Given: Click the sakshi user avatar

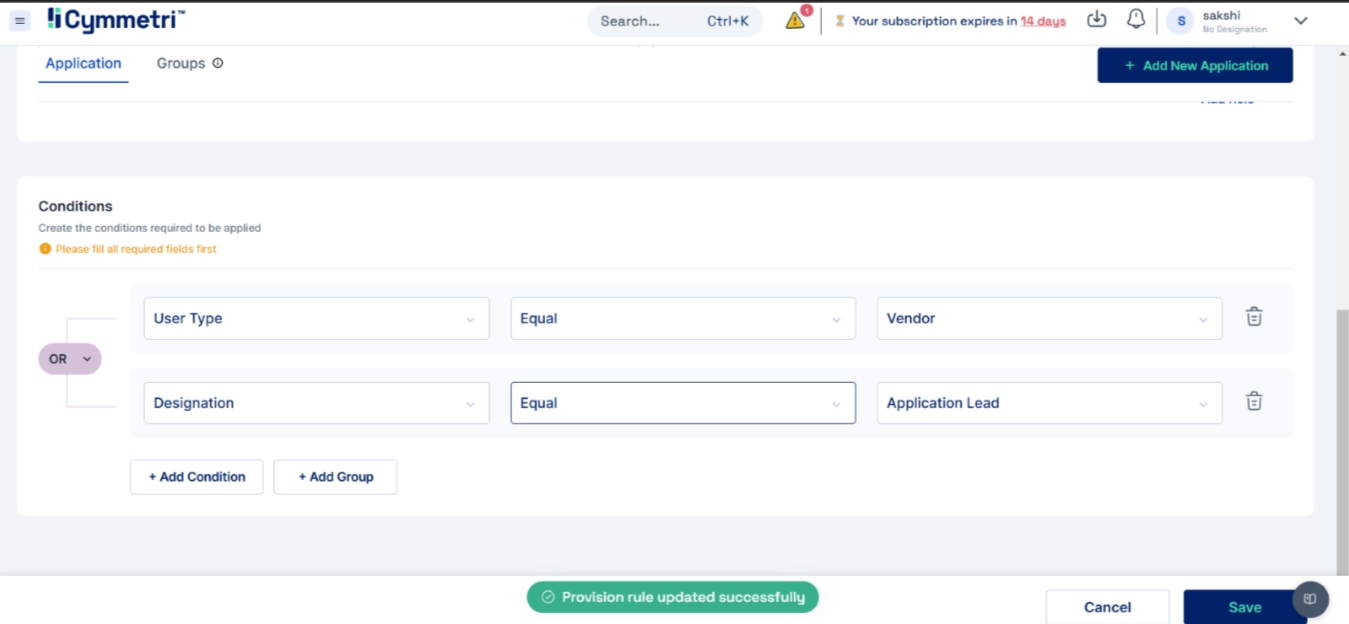Looking at the screenshot, I should tap(1181, 21).
